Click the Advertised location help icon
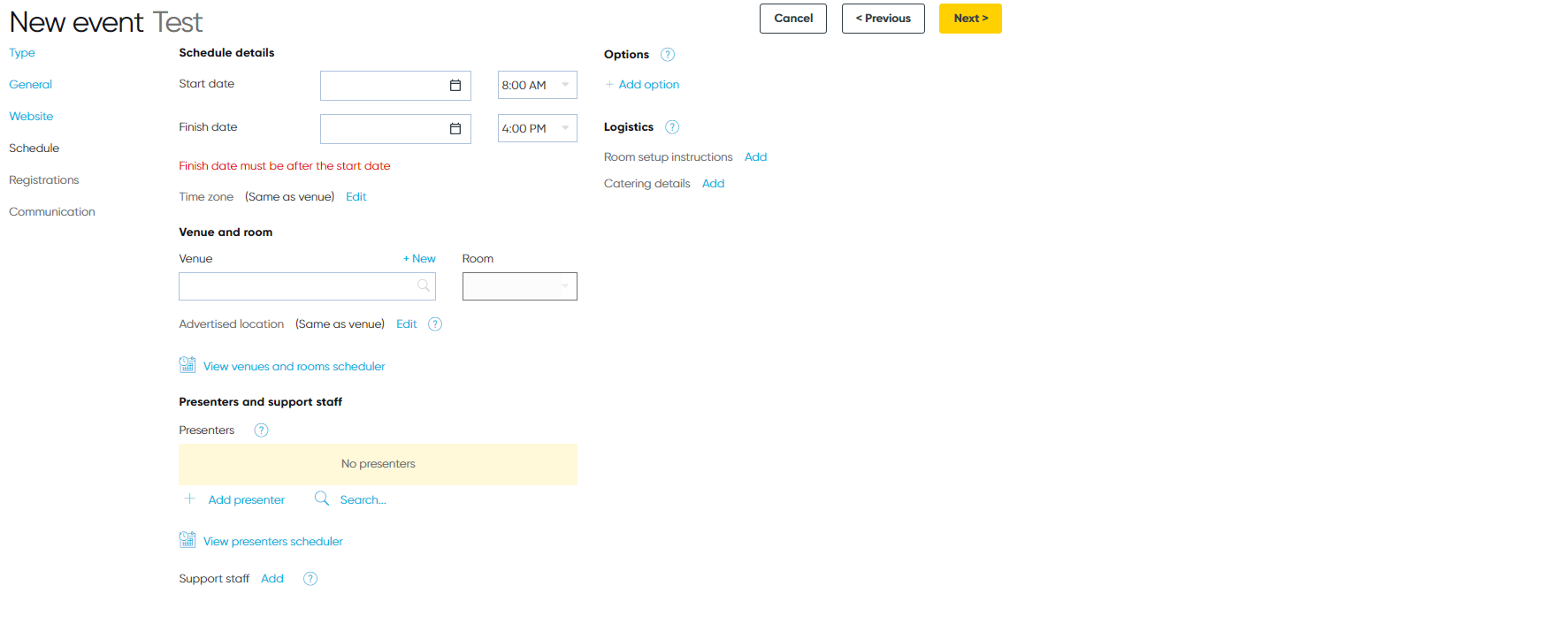This screenshot has height=624, width=1568. pyautogui.click(x=435, y=324)
